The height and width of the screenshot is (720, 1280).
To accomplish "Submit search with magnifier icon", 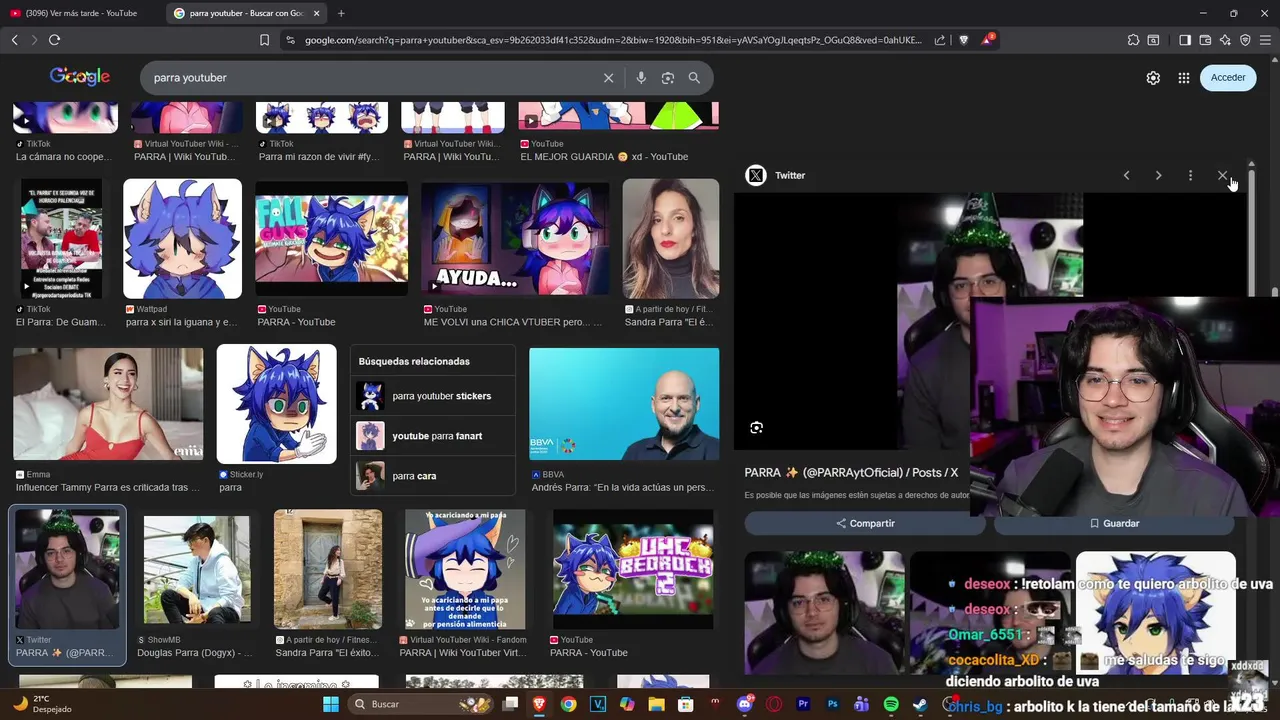I will [694, 78].
